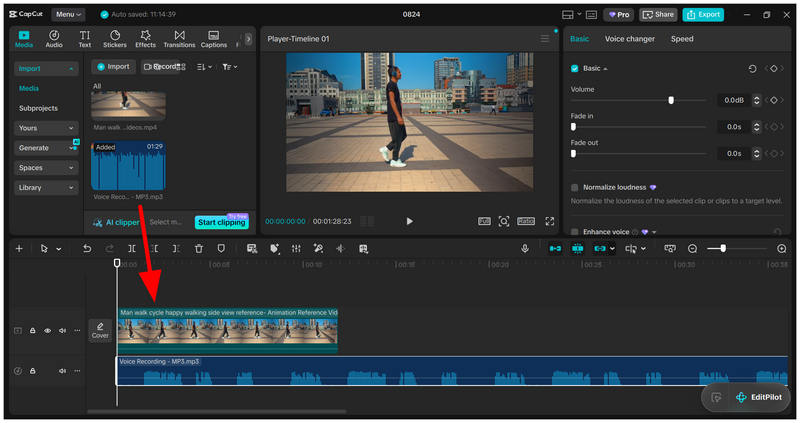Click the Import button
The width and height of the screenshot is (800, 423).
(x=113, y=67)
